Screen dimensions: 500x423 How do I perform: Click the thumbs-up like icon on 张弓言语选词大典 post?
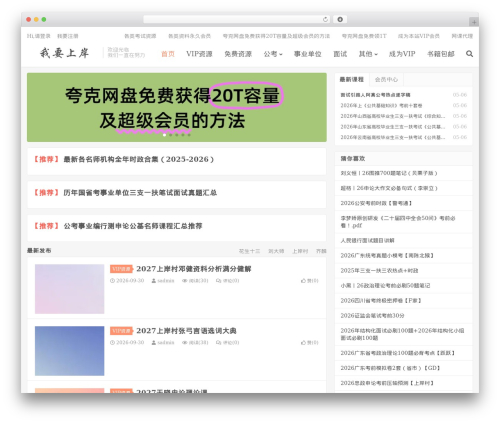click(303, 343)
